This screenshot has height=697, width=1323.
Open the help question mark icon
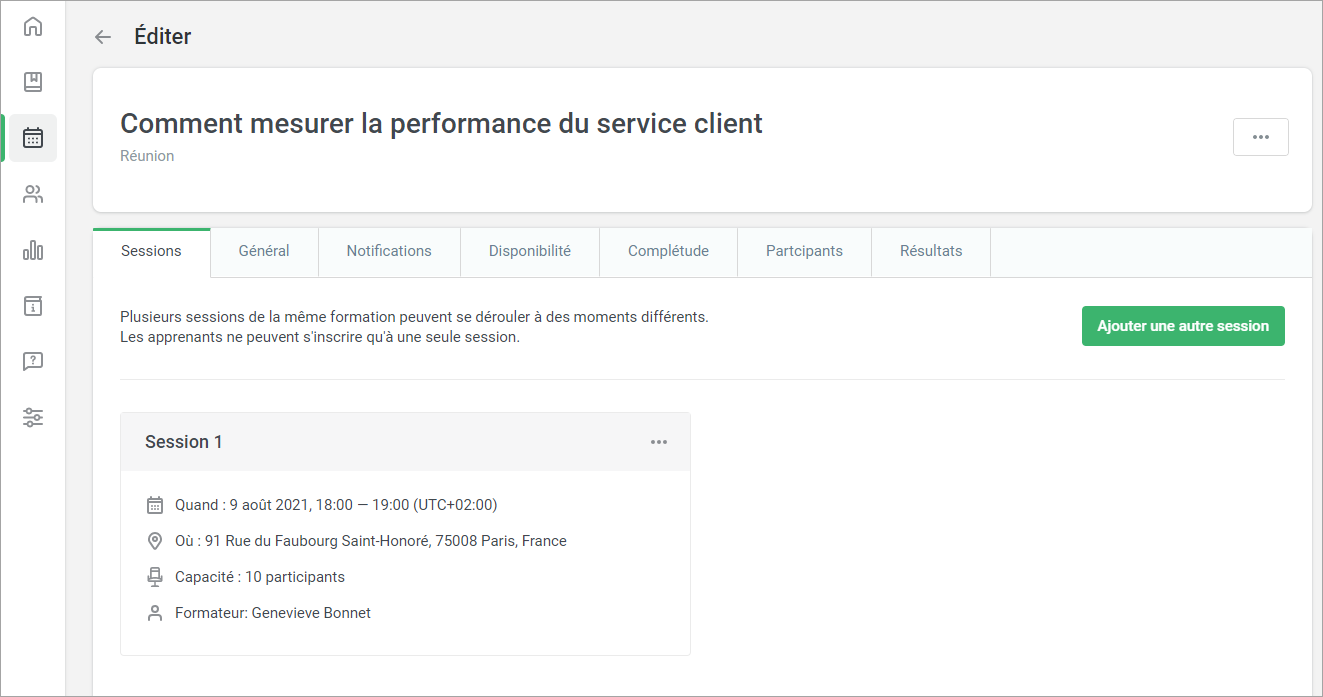33,362
